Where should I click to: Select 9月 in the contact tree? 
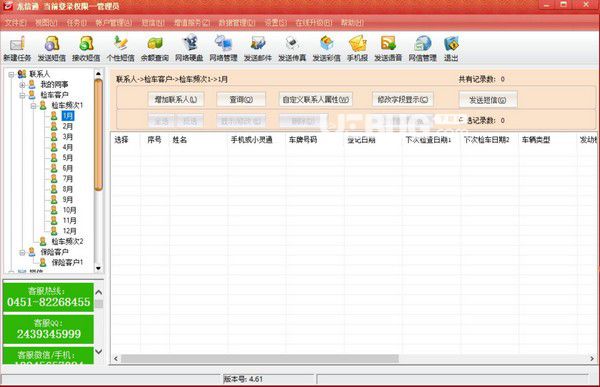(68, 199)
